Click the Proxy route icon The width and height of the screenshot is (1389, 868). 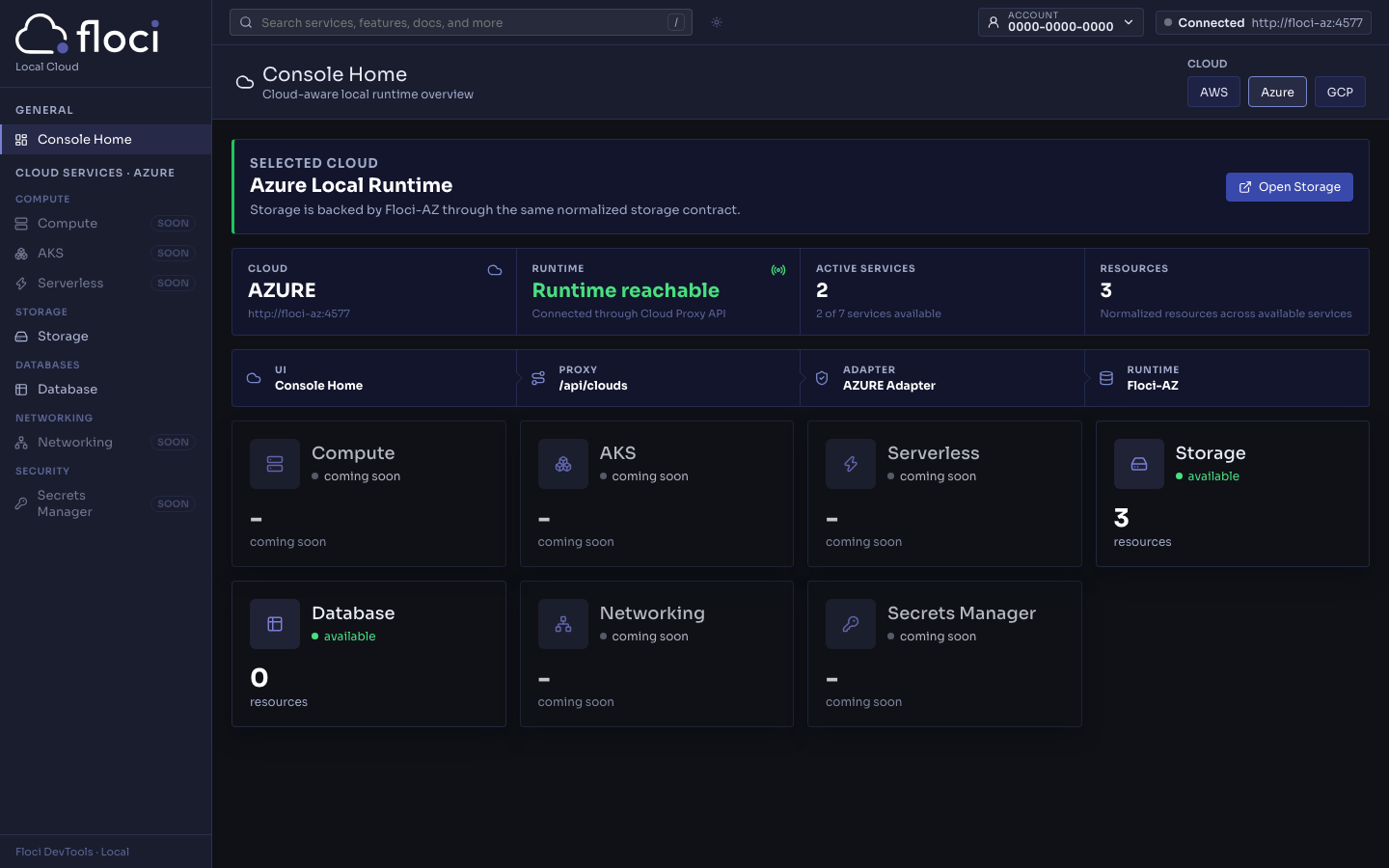(x=538, y=378)
